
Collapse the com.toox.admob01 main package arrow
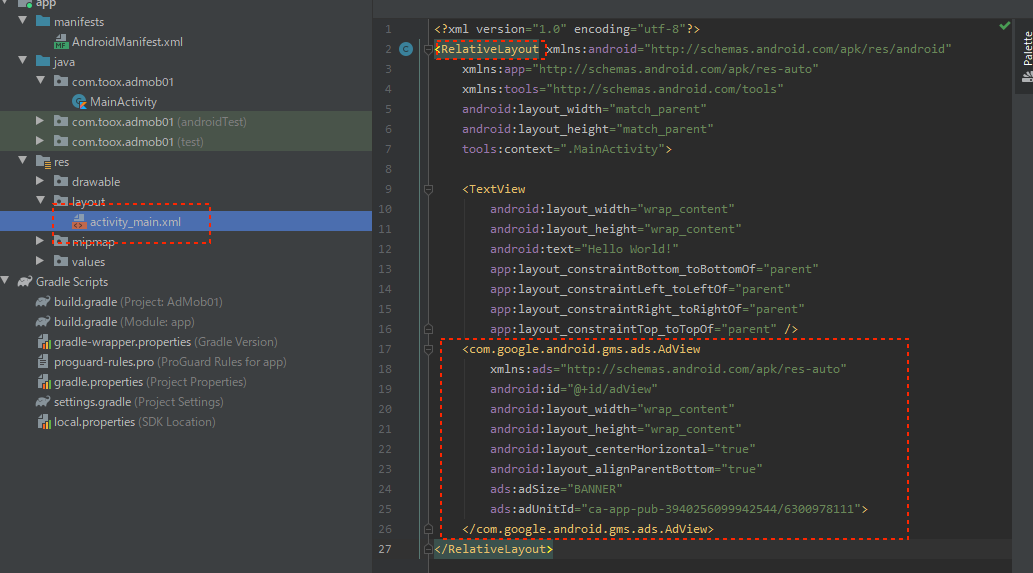pos(41,80)
